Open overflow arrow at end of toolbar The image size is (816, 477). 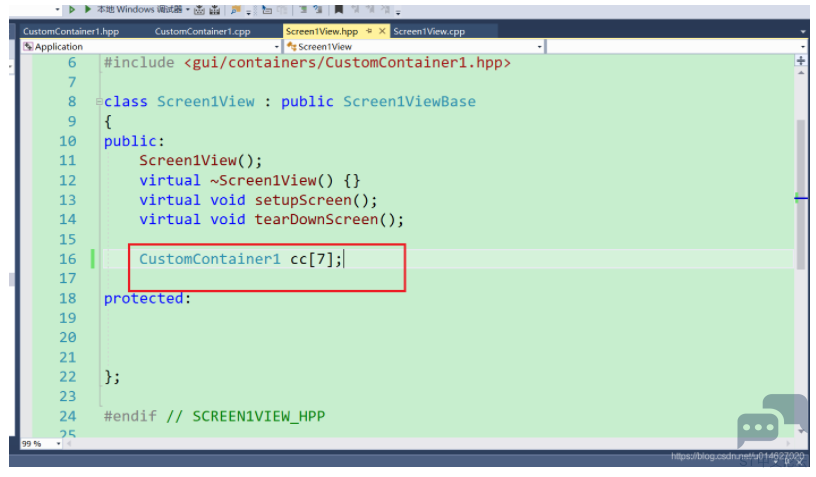398,12
